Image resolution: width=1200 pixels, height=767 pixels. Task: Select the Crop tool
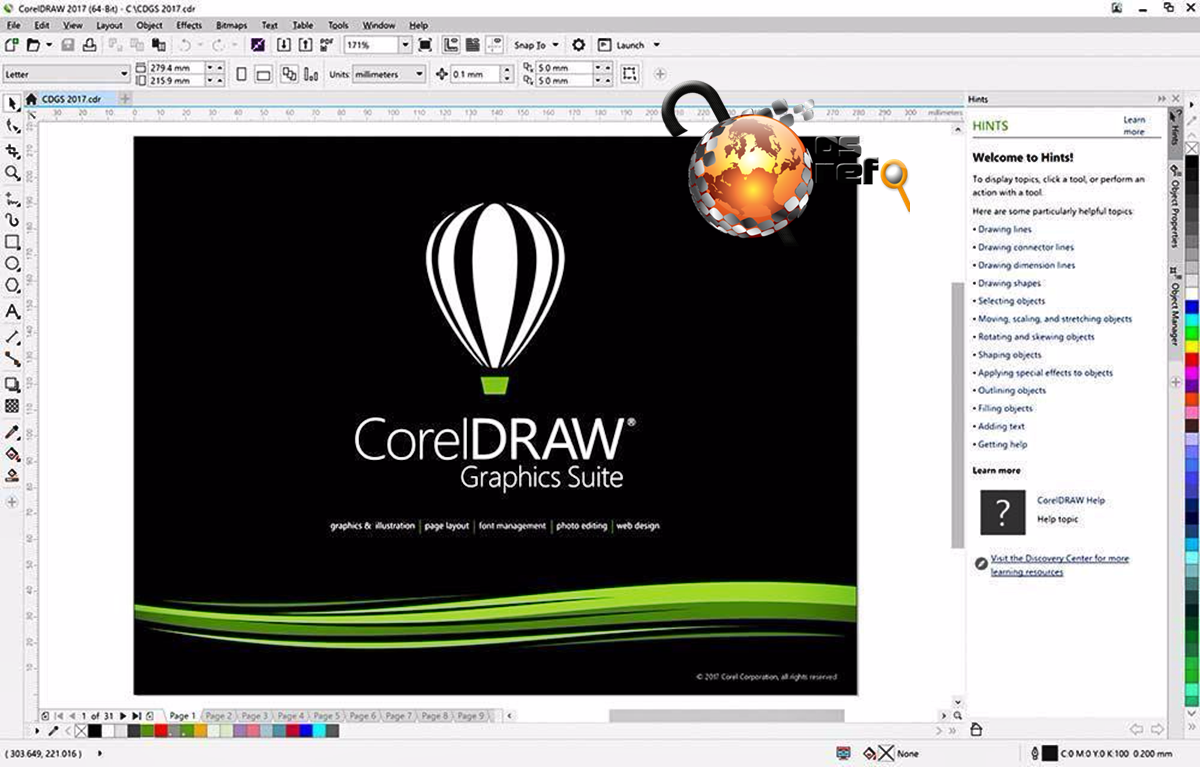12,151
